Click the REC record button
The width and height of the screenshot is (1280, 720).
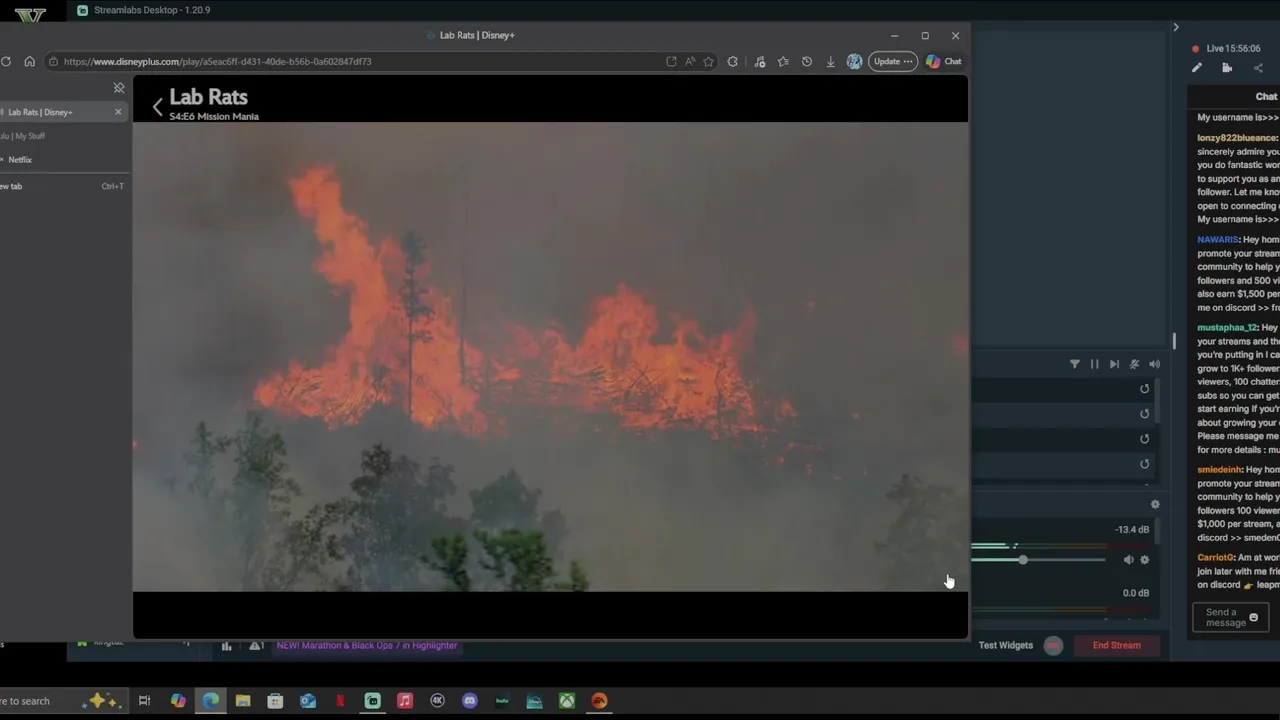(x=1053, y=645)
